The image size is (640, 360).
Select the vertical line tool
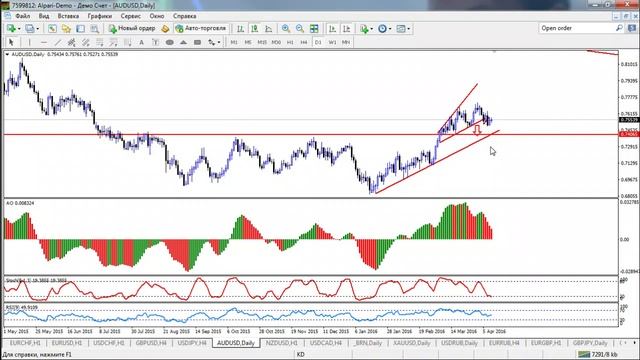[x=29, y=42]
